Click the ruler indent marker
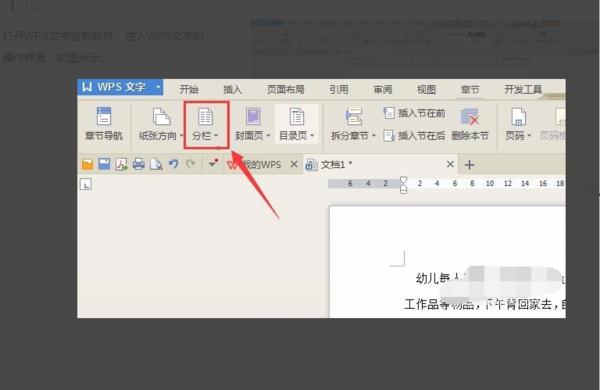This screenshot has height=390, width=600. pyautogui.click(x=403, y=185)
